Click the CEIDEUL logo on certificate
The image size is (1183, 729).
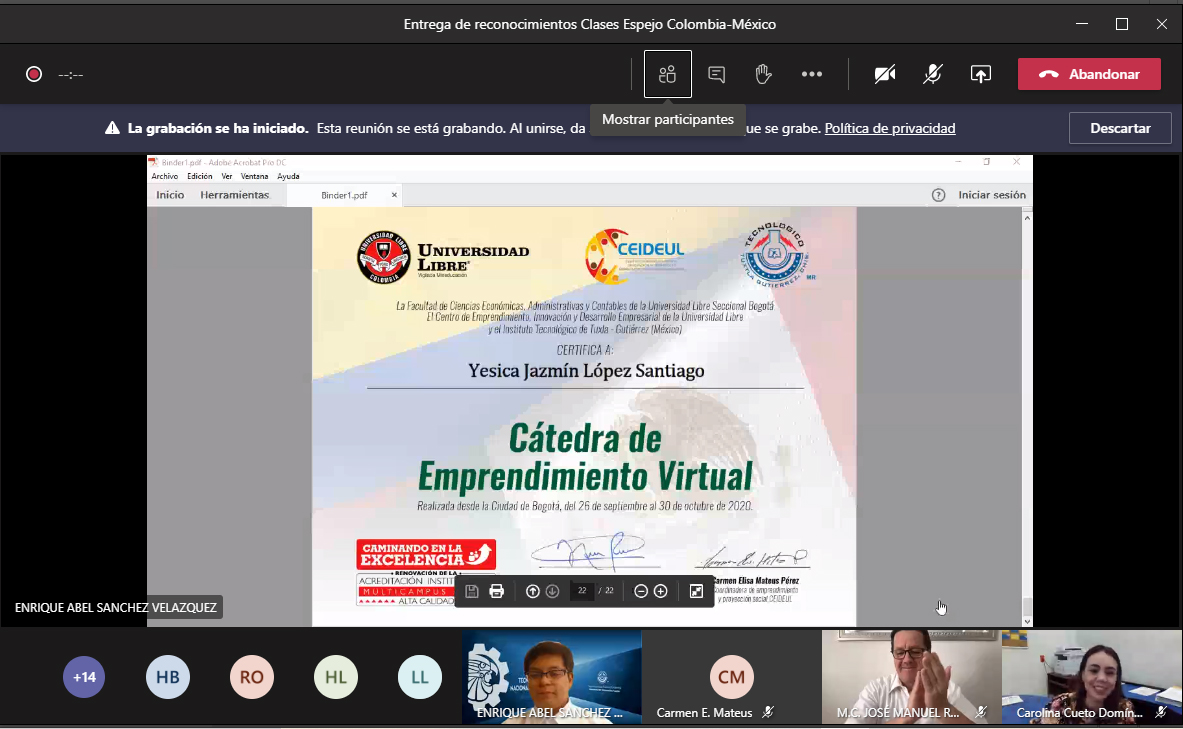635,257
